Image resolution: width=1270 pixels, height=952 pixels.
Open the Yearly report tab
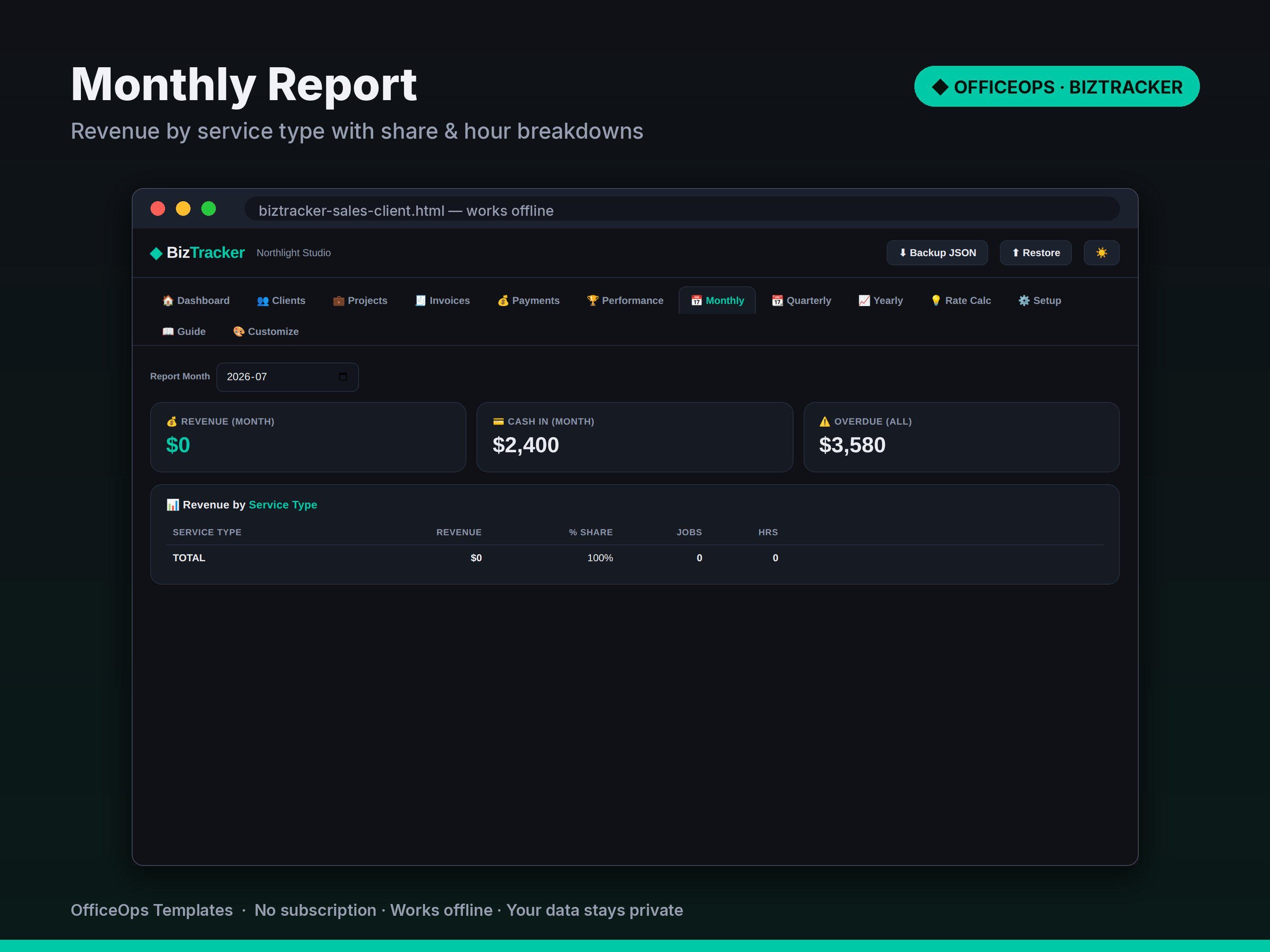880,300
